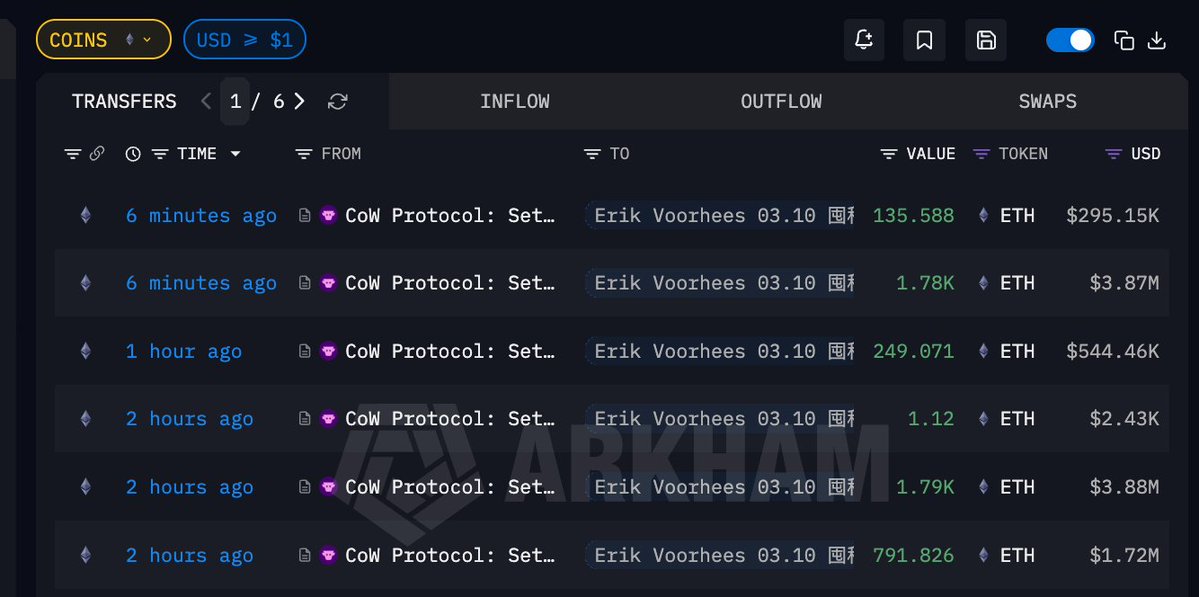The image size is (1199, 597).
Task: Download transfers with the download icon
Action: 1157,40
